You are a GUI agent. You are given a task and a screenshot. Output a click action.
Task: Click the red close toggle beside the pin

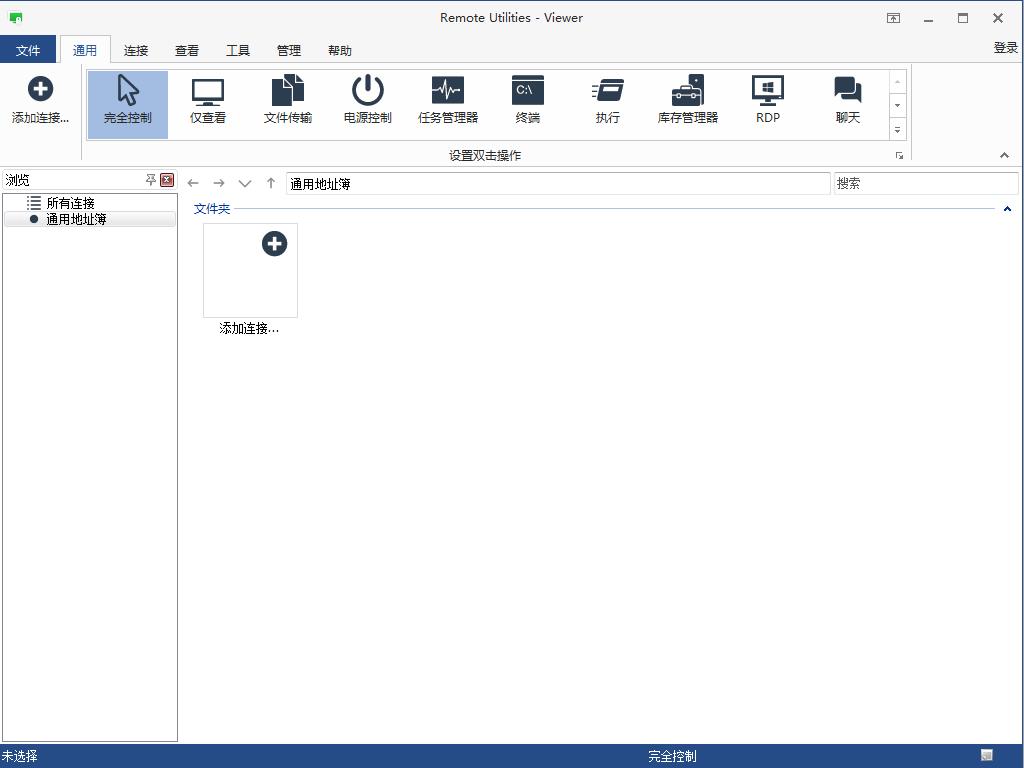click(167, 180)
